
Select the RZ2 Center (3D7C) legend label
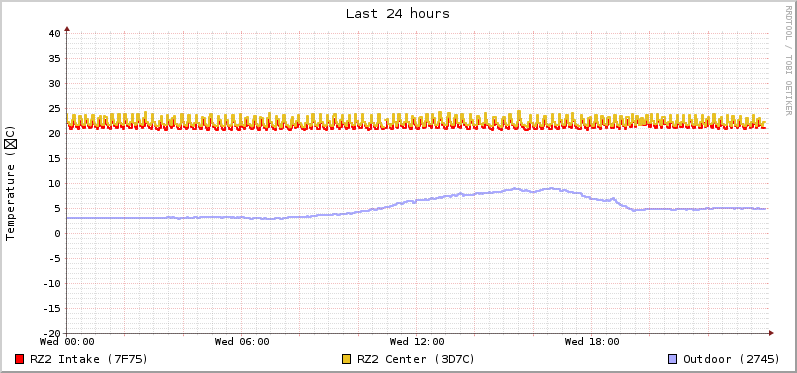pos(416,359)
